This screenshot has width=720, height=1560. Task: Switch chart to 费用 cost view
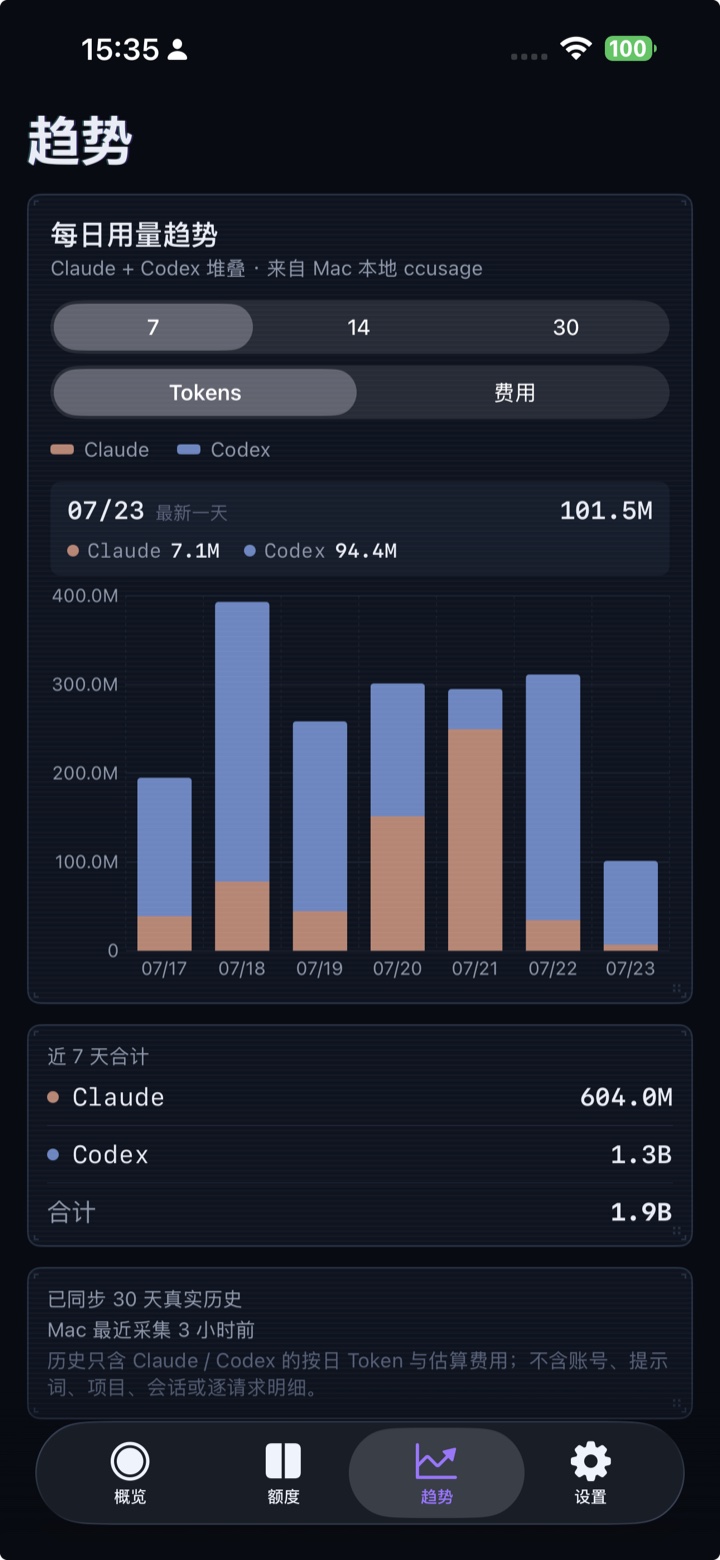click(x=514, y=393)
